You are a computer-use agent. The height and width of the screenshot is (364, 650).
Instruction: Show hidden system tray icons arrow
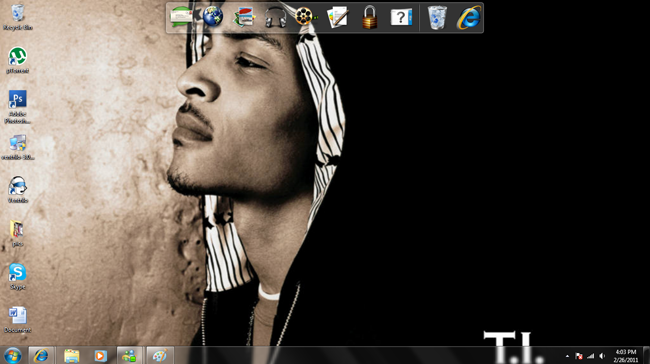pyautogui.click(x=567, y=356)
